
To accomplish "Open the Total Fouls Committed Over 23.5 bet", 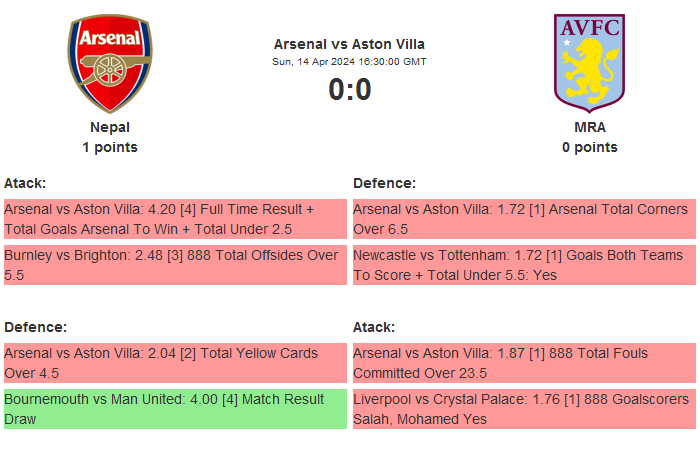I will 524,363.
